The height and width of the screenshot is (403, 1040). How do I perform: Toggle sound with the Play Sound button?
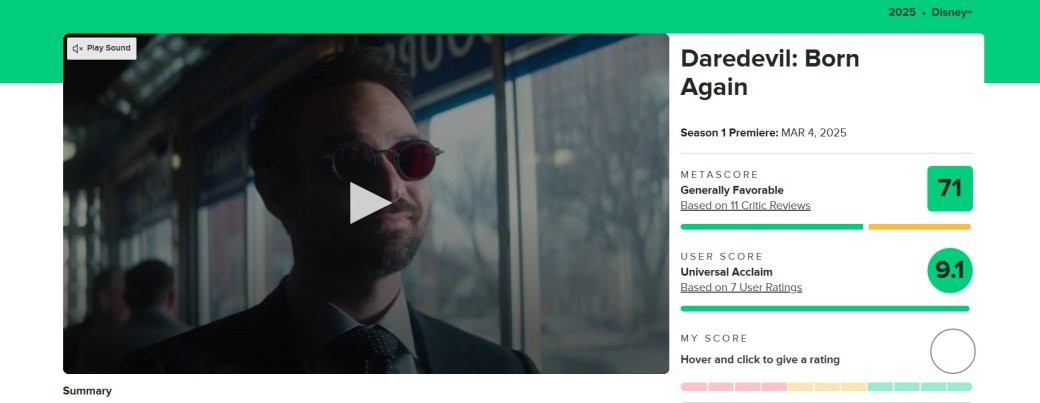click(x=101, y=48)
